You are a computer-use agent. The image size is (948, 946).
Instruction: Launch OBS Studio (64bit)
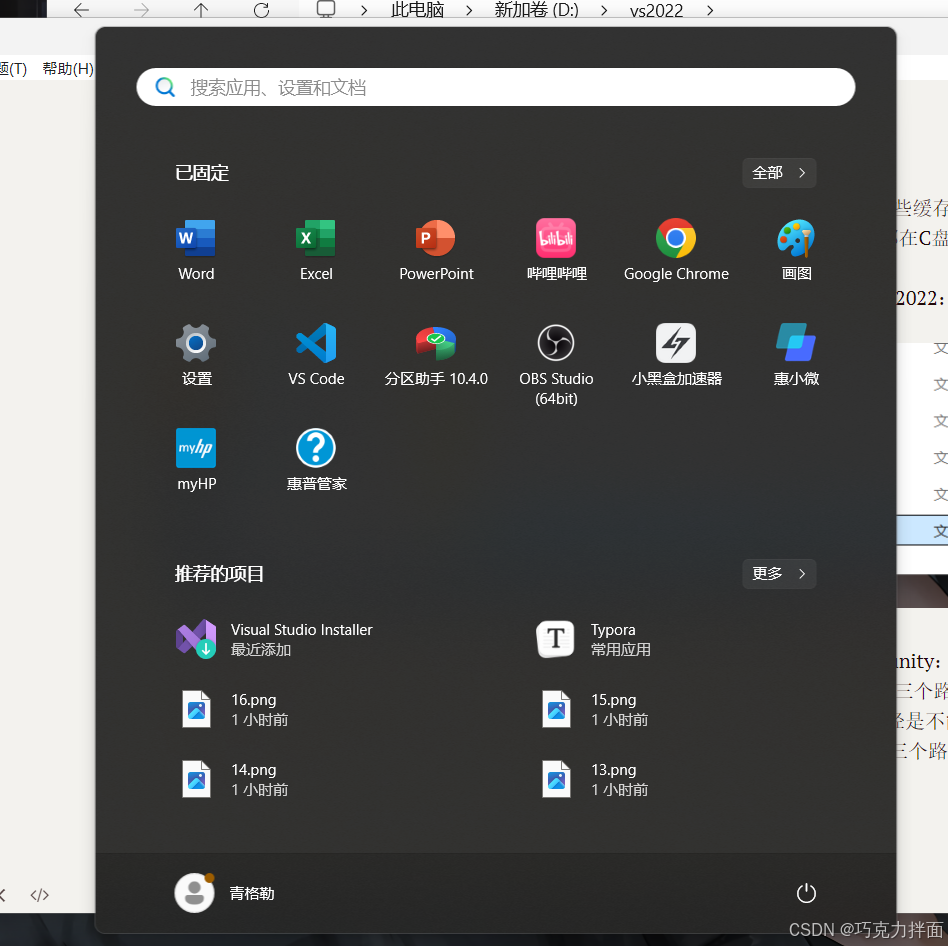click(556, 364)
